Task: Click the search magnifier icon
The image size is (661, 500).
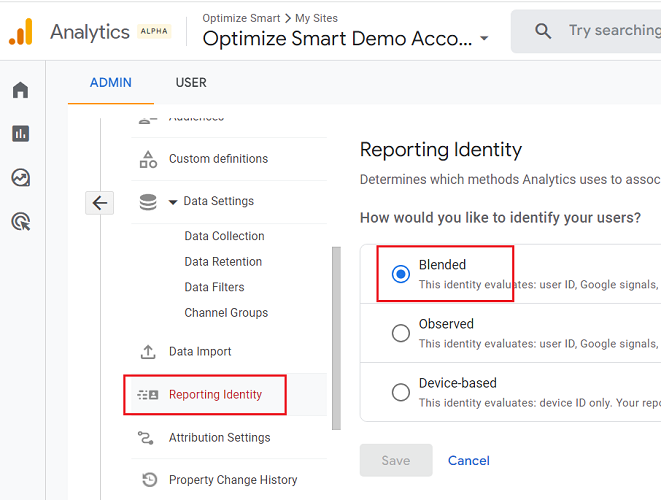Action: click(x=543, y=31)
